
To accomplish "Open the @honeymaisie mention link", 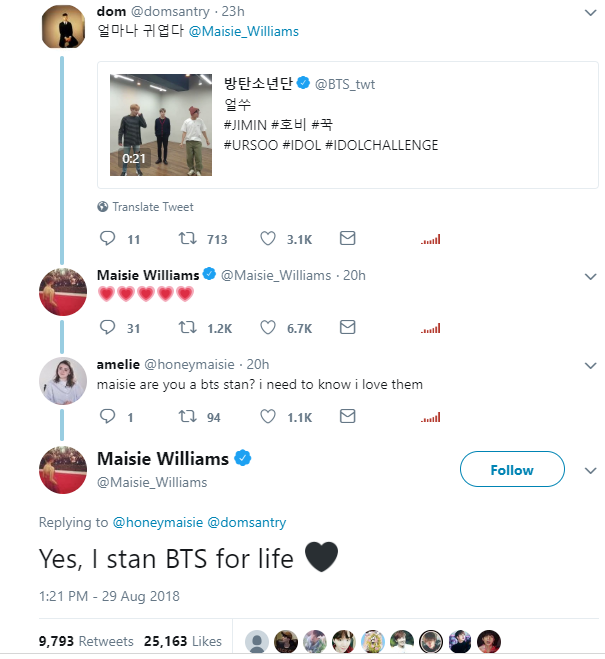I will coord(157,522).
